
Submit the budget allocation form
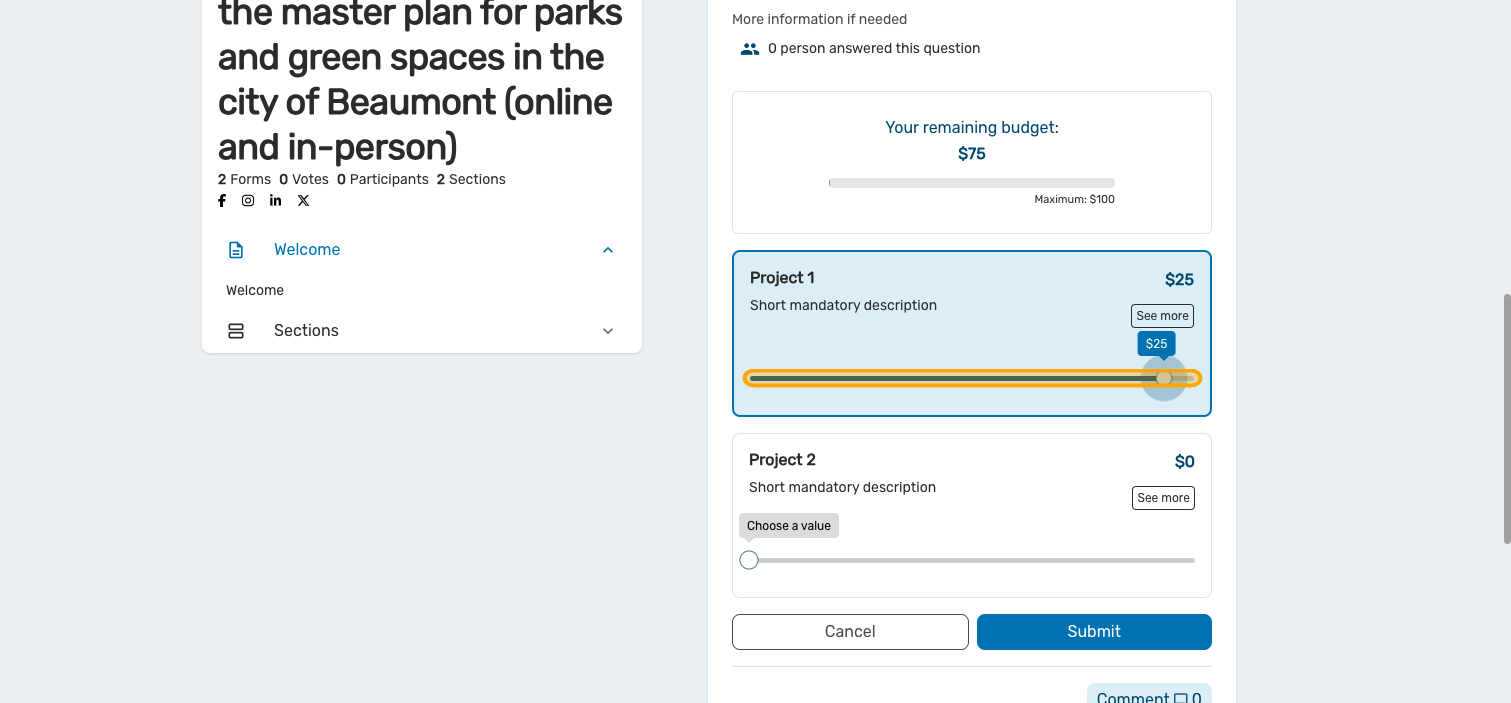(x=1094, y=632)
